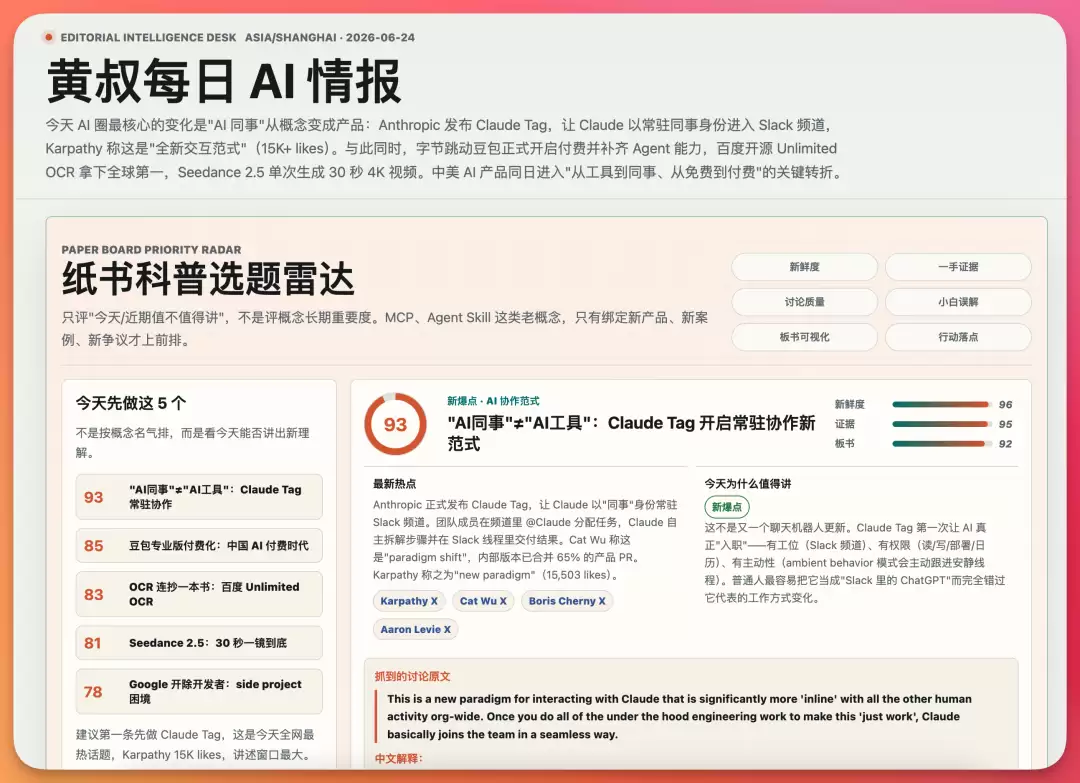Select the 新鲜度 filter pill
Screen dimensions: 1080x783
pos(804,267)
